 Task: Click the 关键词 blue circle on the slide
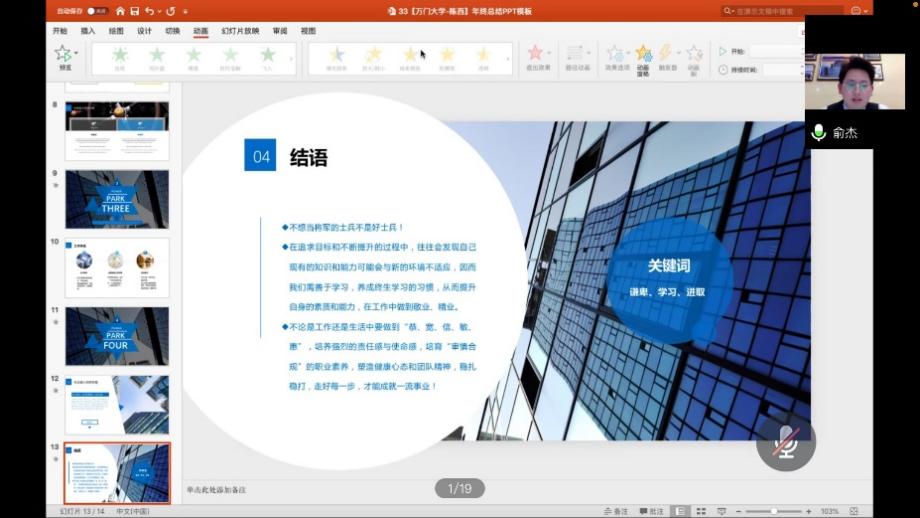669,279
